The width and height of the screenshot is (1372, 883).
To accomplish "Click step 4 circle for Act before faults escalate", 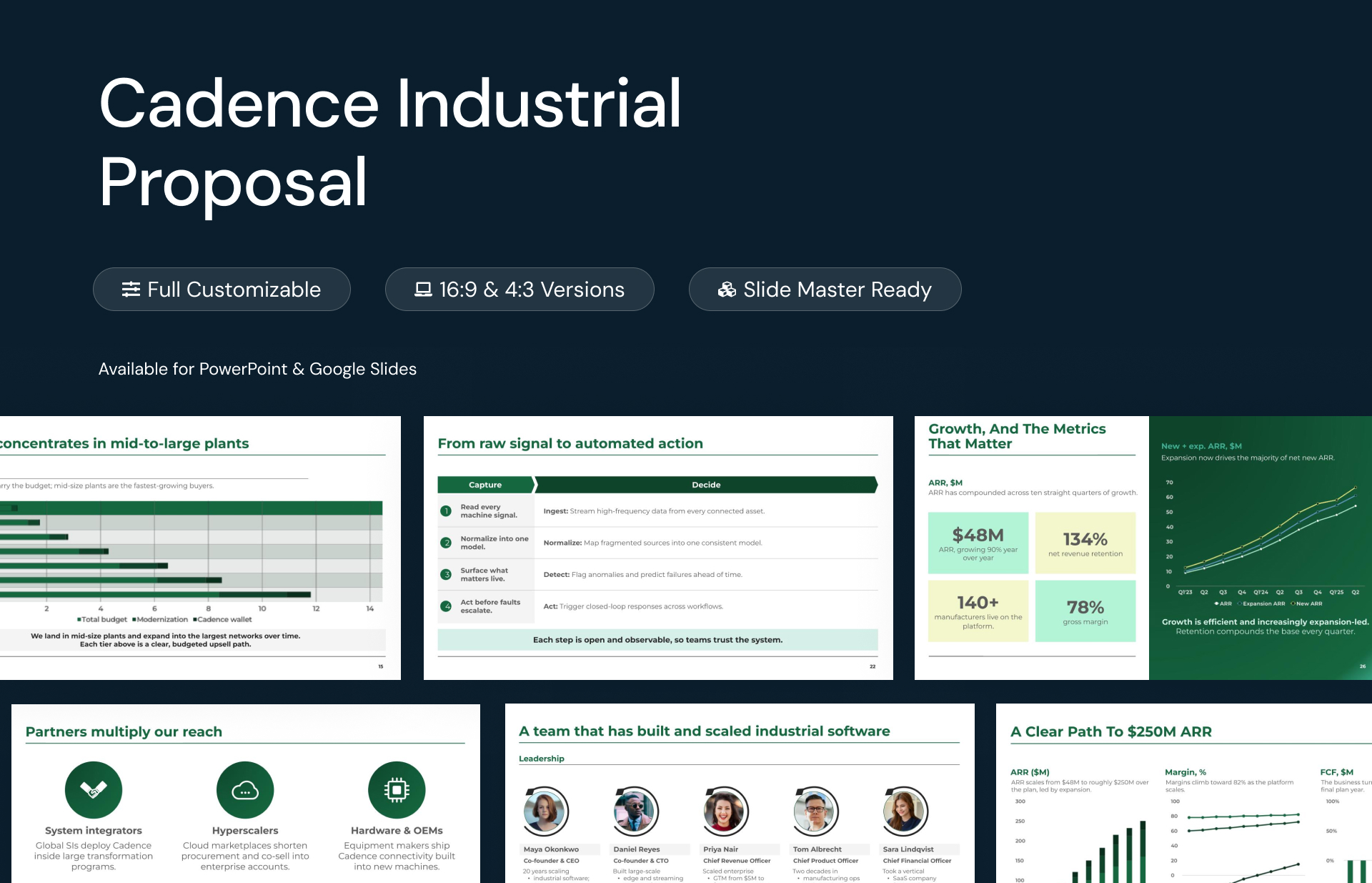I will coord(446,606).
